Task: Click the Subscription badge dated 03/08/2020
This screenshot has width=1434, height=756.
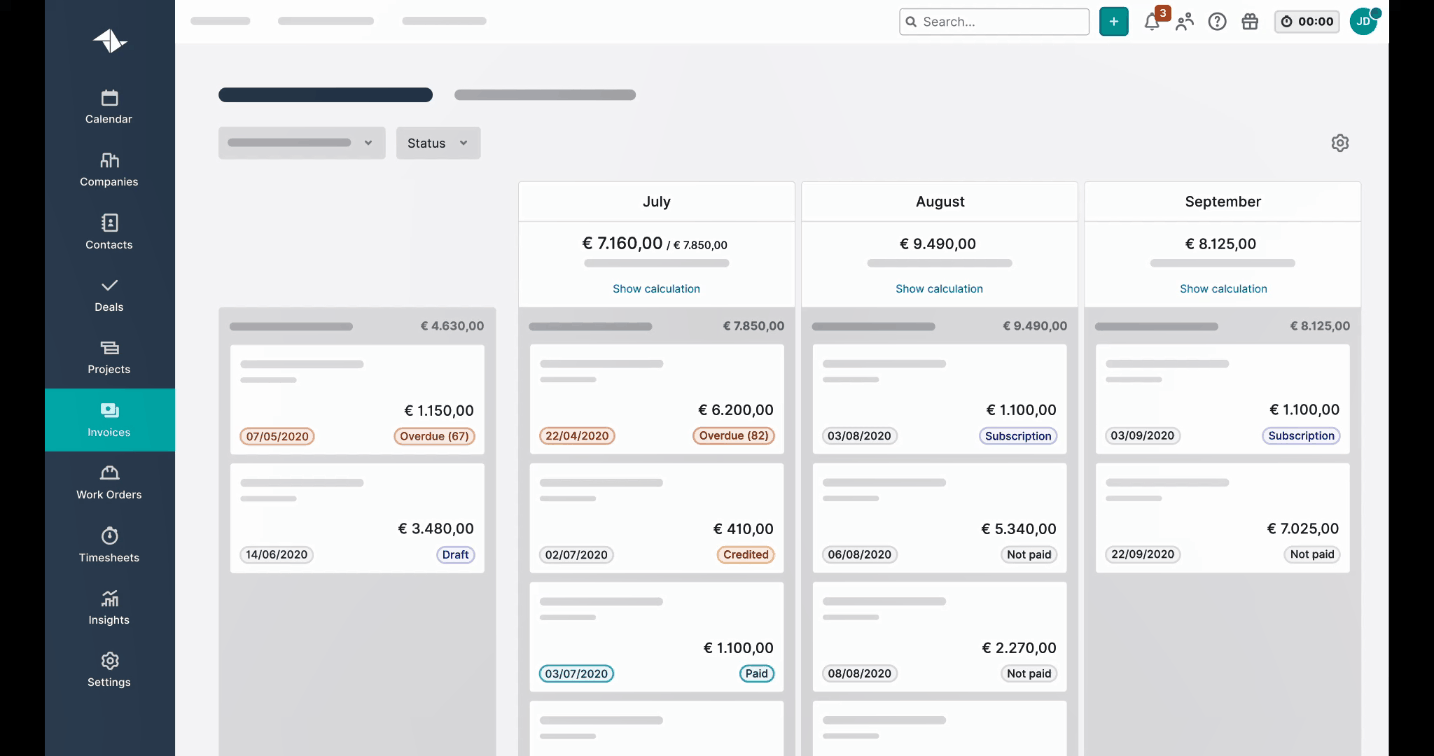Action: coord(1018,436)
